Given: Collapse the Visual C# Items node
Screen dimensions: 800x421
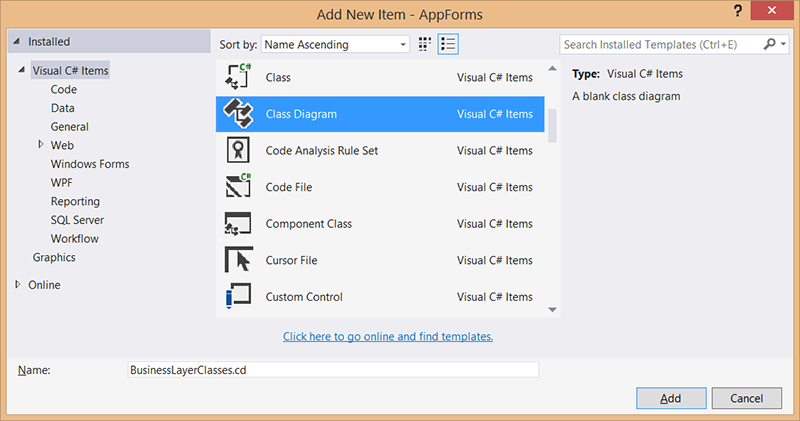Looking at the screenshot, I should [x=21, y=70].
